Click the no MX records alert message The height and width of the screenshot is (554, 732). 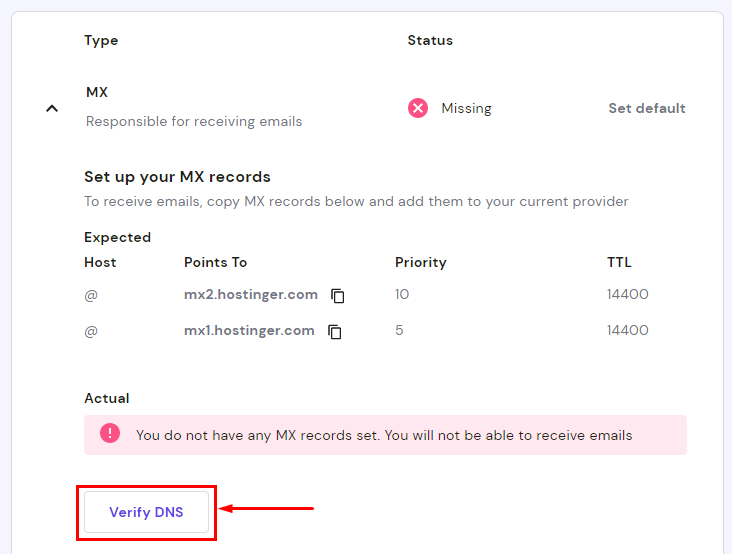coord(384,436)
